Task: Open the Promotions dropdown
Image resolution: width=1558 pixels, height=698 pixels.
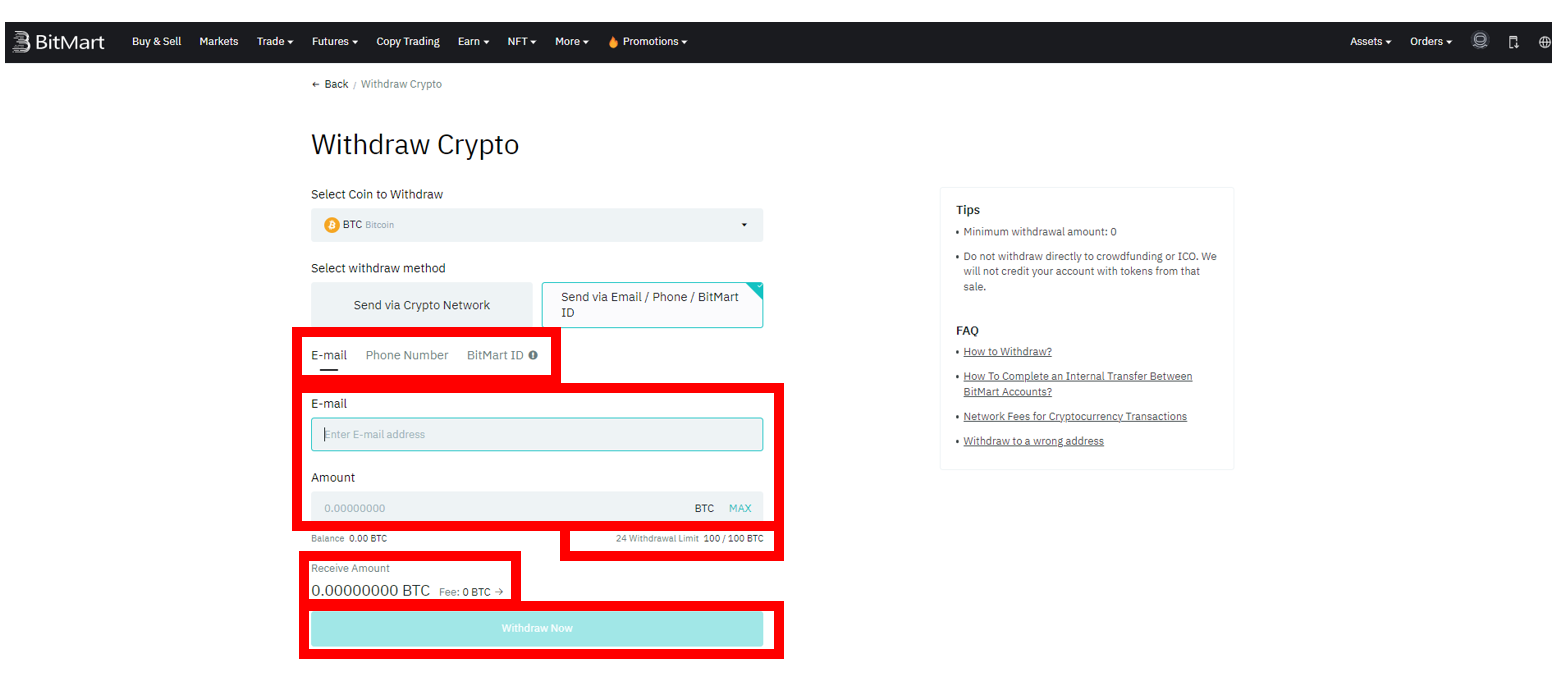Action: tap(648, 41)
